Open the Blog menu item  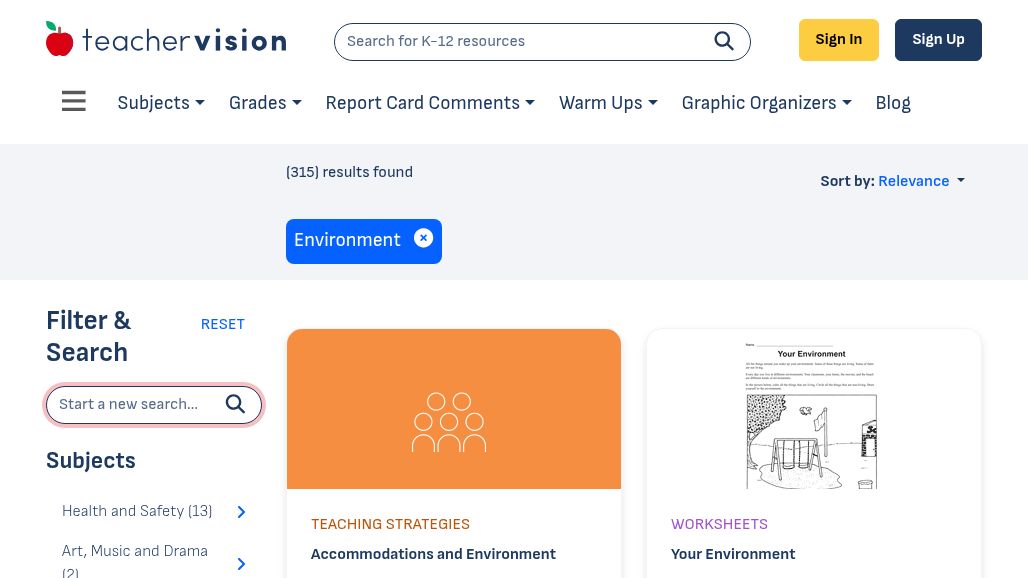[x=892, y=103]
